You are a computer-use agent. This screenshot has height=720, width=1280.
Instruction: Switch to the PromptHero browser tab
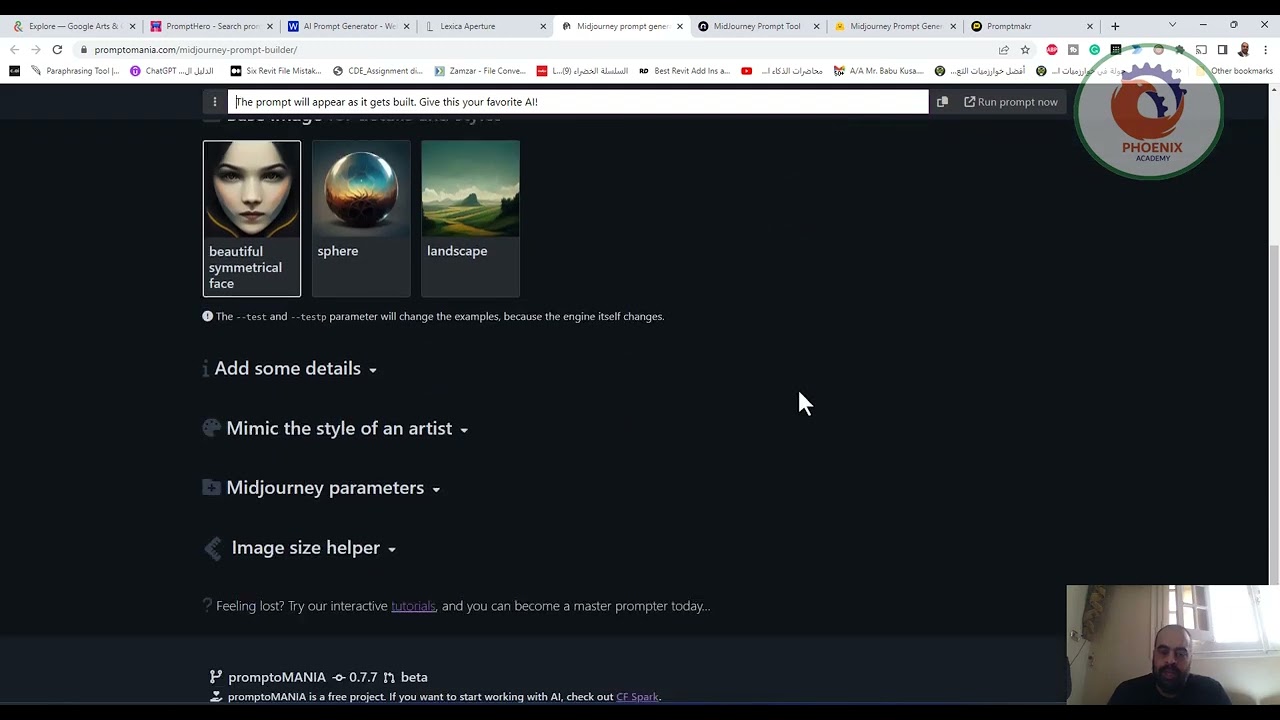pyautogui.click(x=212, y=26)
